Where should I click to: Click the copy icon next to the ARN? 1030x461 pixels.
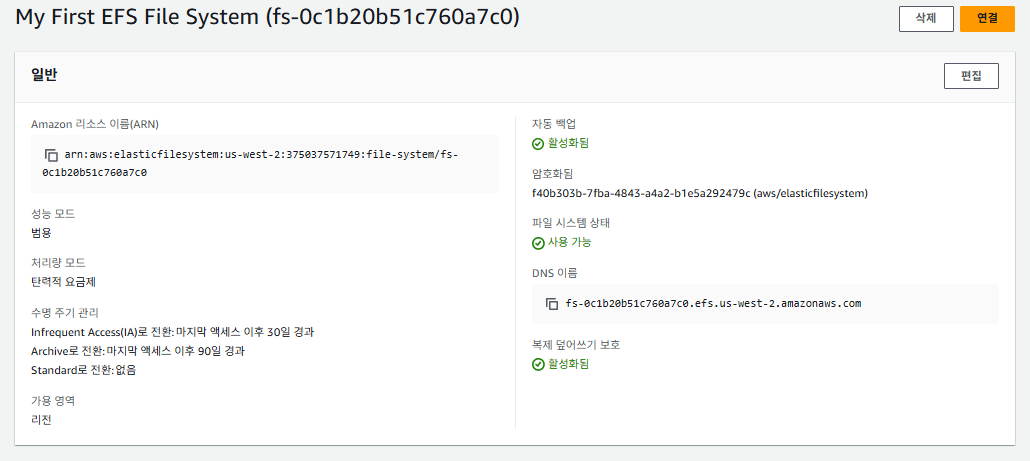click(51, 156)
